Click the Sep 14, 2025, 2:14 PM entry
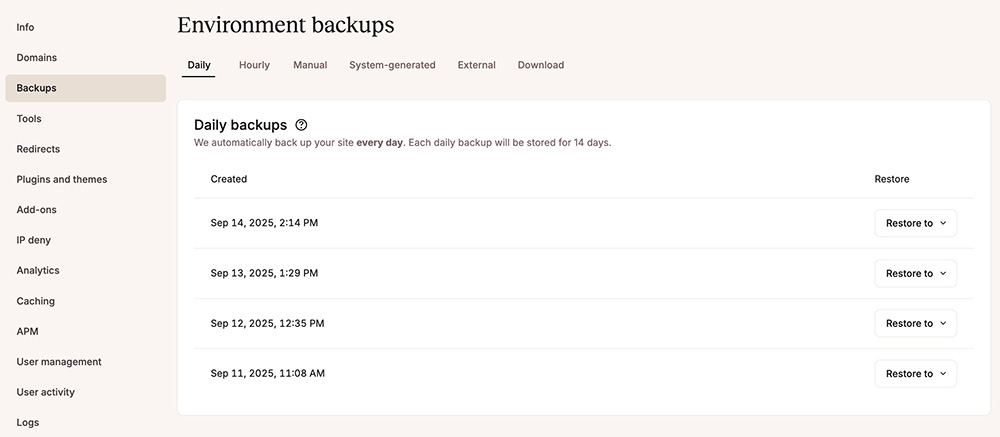 click(264, 223)
